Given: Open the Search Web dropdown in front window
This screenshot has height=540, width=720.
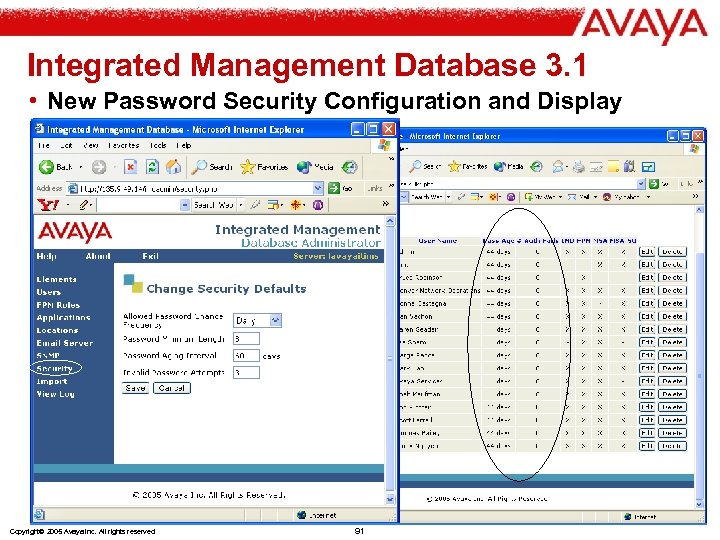Looking at the screenshot, I should tap(241, 205).
